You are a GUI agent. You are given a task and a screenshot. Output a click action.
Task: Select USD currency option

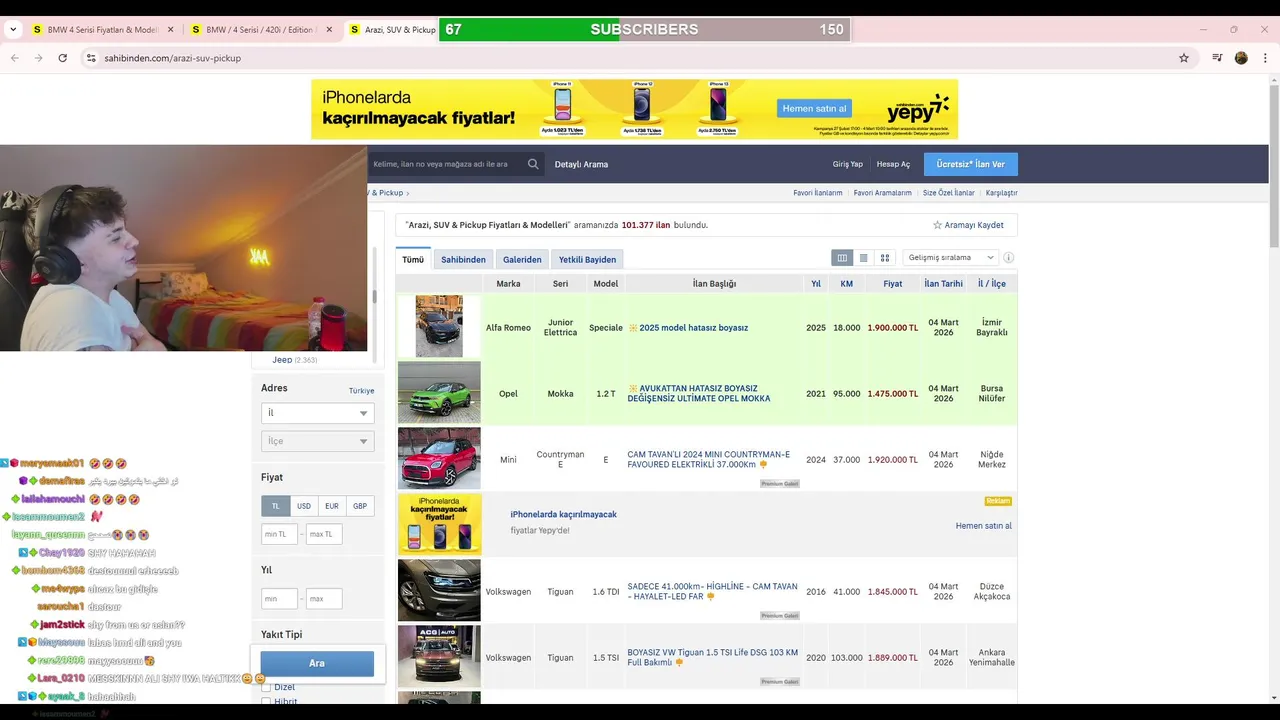(304, 506)
